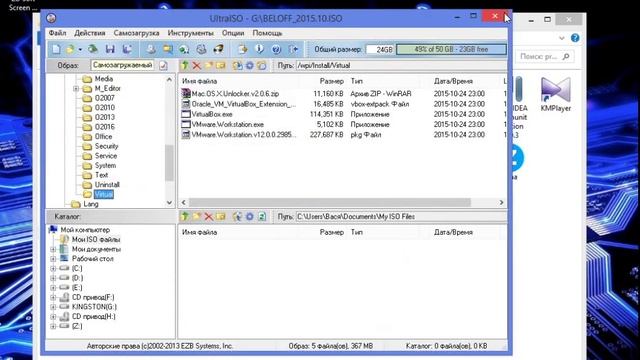Click Rename icon in image pane toolbar
Screen dimensions: 640x360
(221, 65)
